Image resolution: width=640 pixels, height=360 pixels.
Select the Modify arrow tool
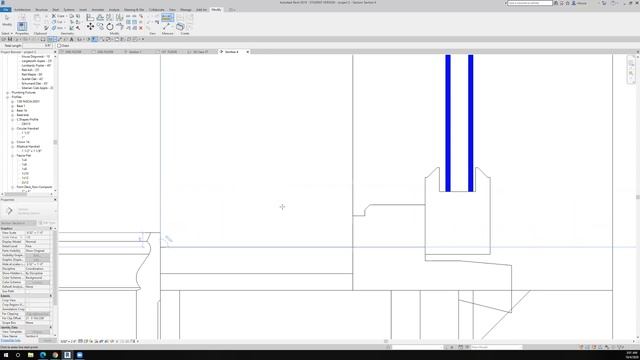[7, 20]
